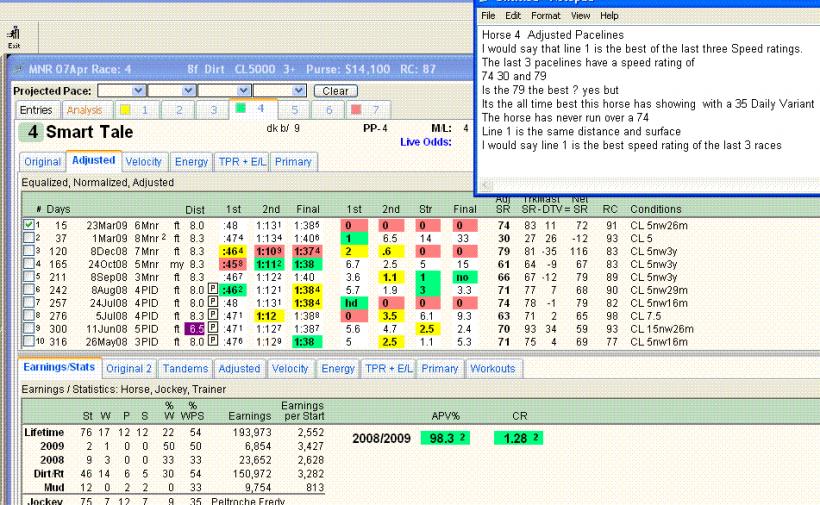Image resolution: width=820 pixels, height=505 pixels.
Task: Click the race window title bar icon
Action: [18, 69]
